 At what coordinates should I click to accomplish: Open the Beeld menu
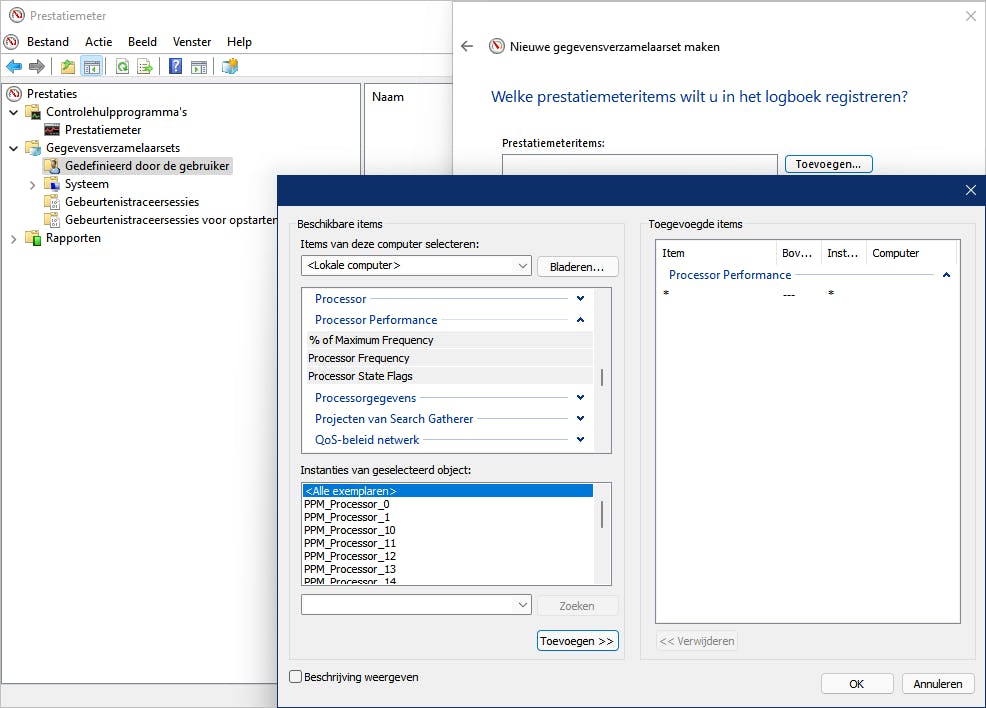tap(142, 42)
